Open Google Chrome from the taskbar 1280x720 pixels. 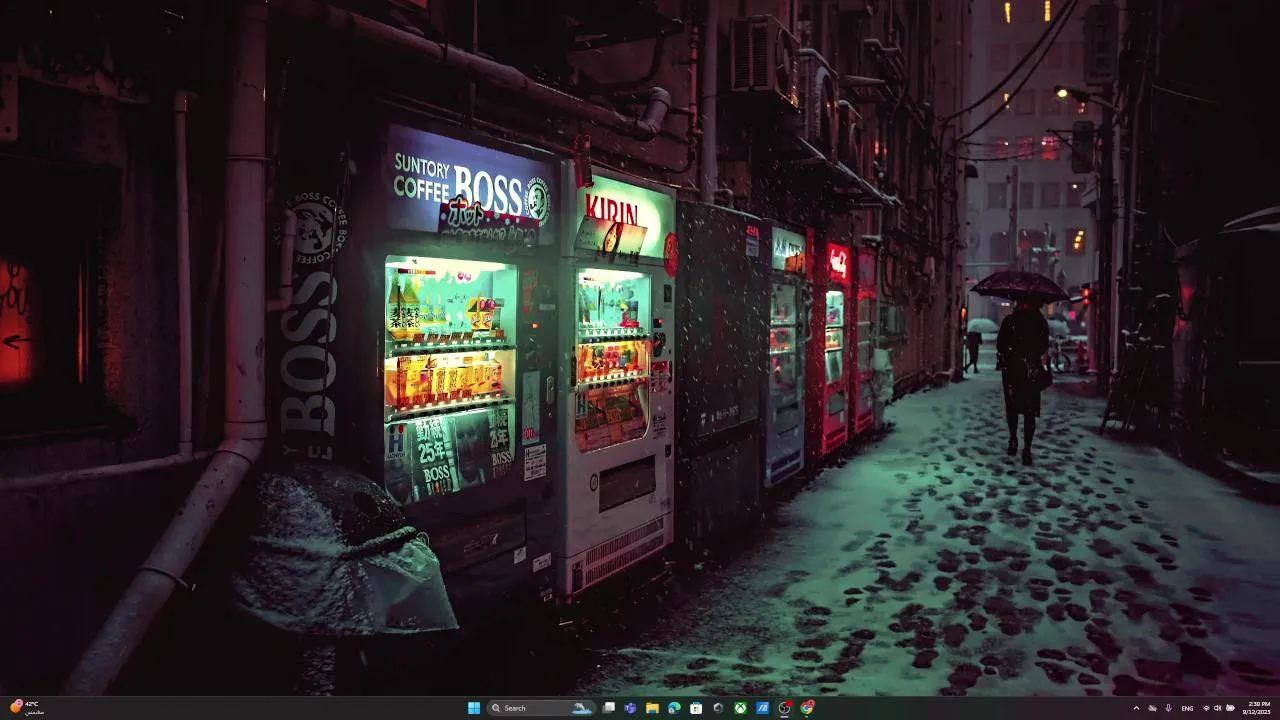coord(807,708)
